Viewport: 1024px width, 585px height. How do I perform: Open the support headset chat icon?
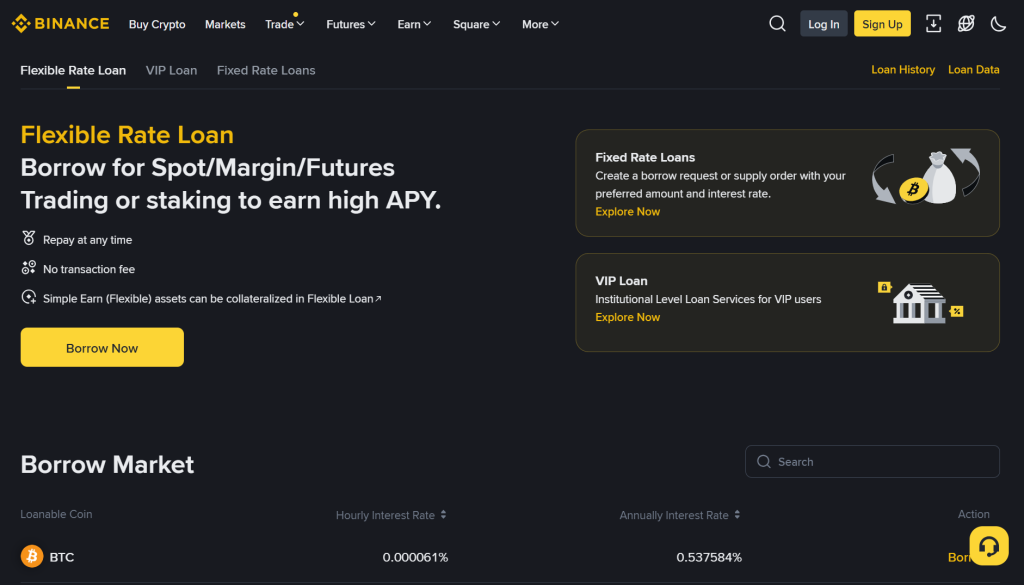click(x=988, y=546)
